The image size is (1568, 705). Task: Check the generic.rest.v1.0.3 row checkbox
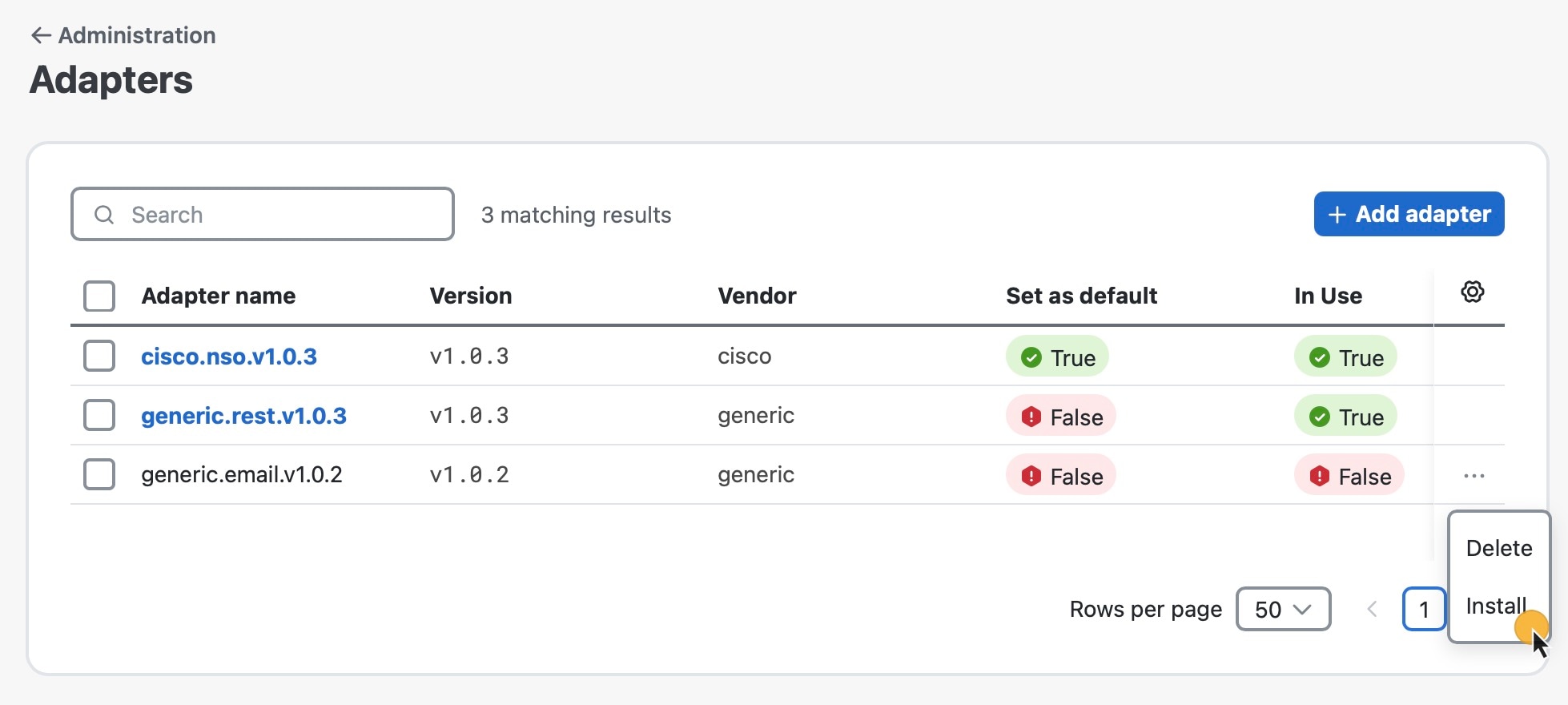tap(99, 415)
